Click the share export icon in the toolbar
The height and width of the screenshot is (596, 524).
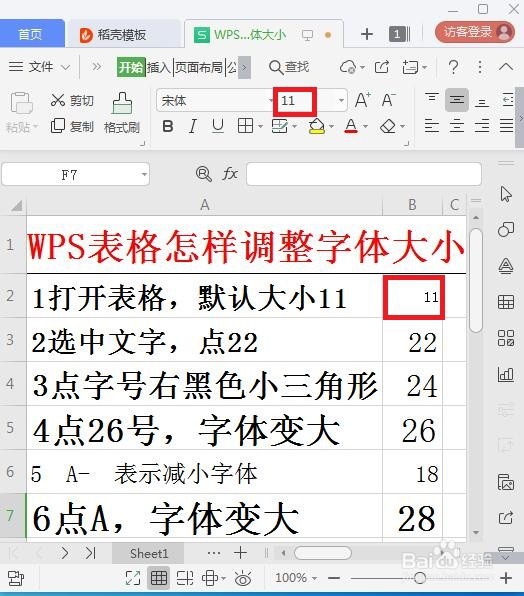382,67
